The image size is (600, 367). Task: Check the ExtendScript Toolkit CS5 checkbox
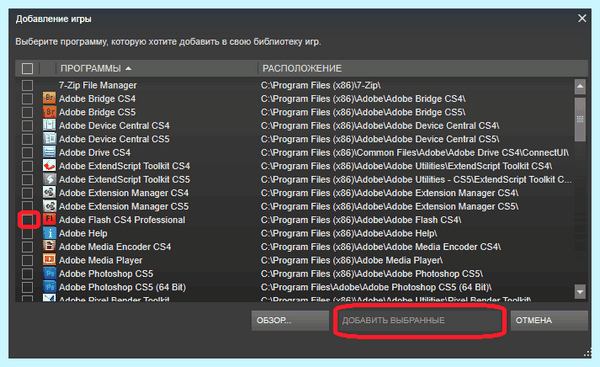pyautogui.click(x=27, y=179)
